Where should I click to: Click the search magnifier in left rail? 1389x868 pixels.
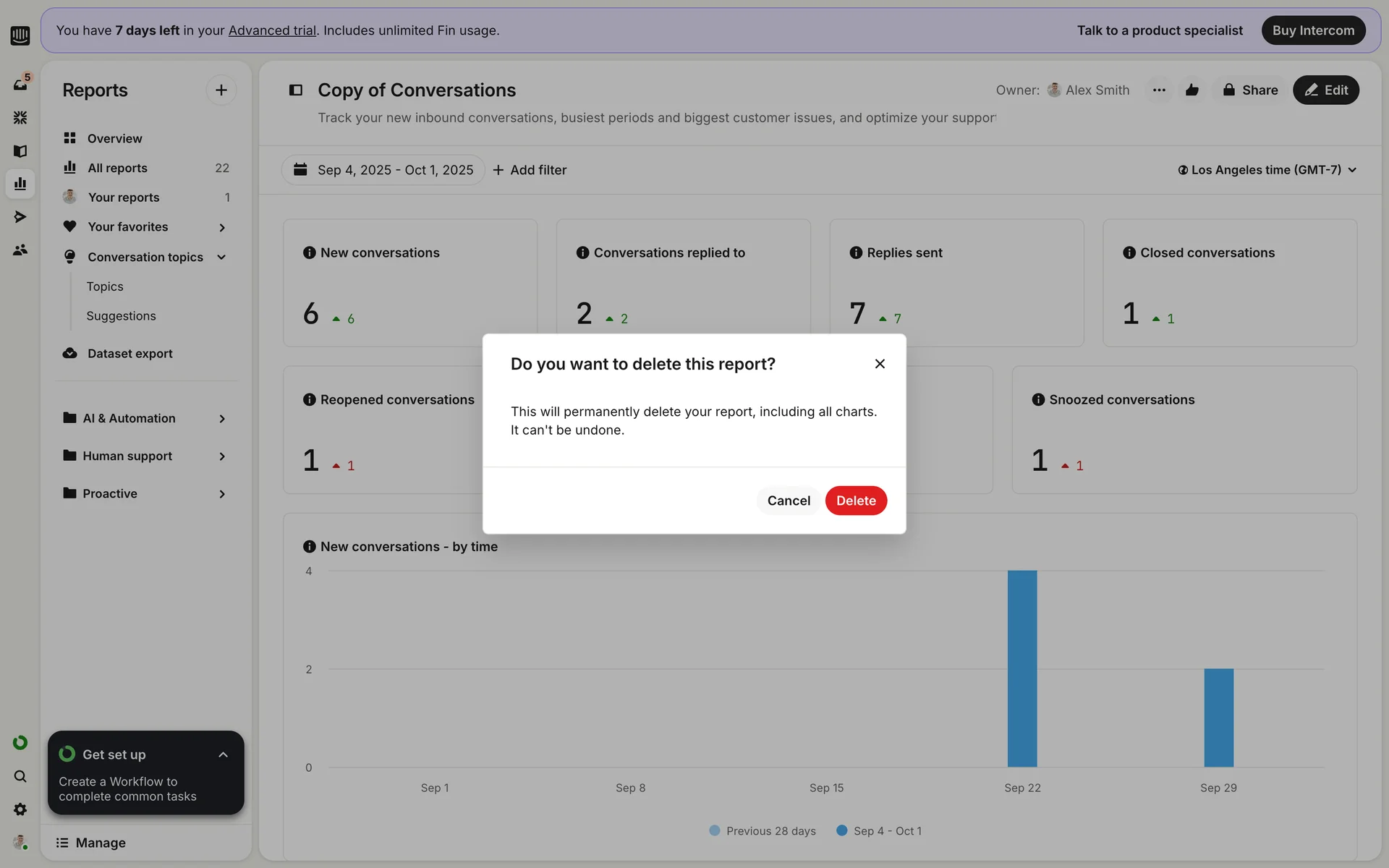pyautogui.click(x=20, y=776)
